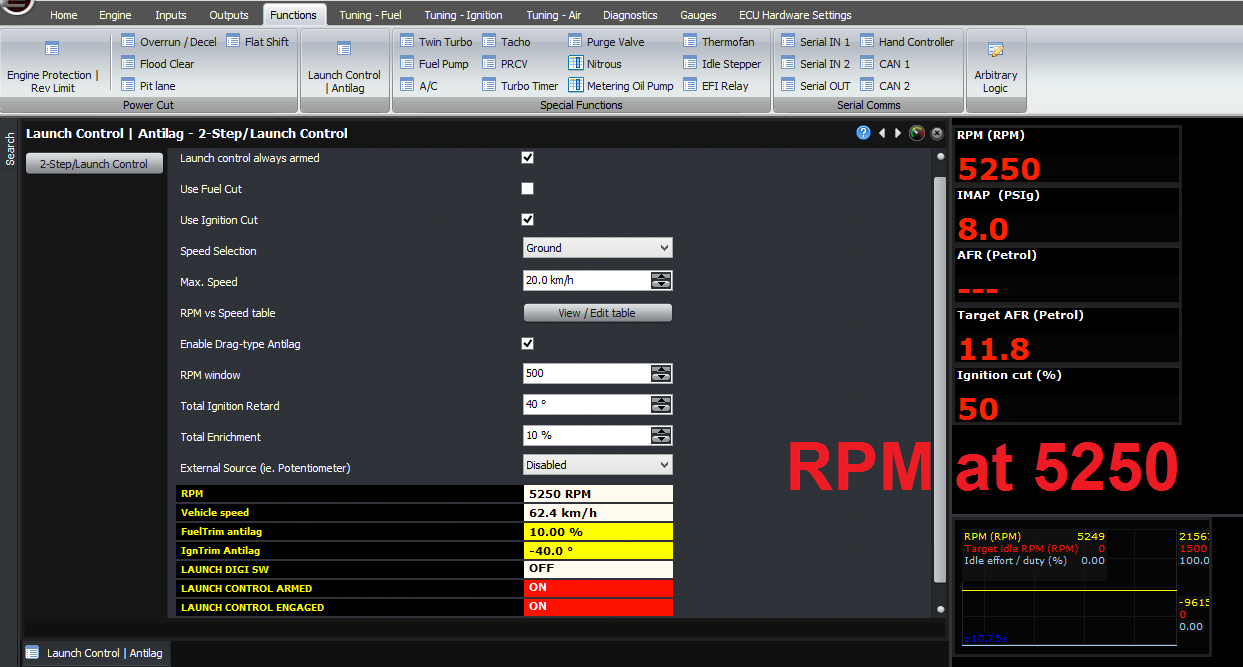The height and width of the screenshot is (667, 1243).
Task: Switch to Tuning - Fuel tab
Action: coord(370,15)
